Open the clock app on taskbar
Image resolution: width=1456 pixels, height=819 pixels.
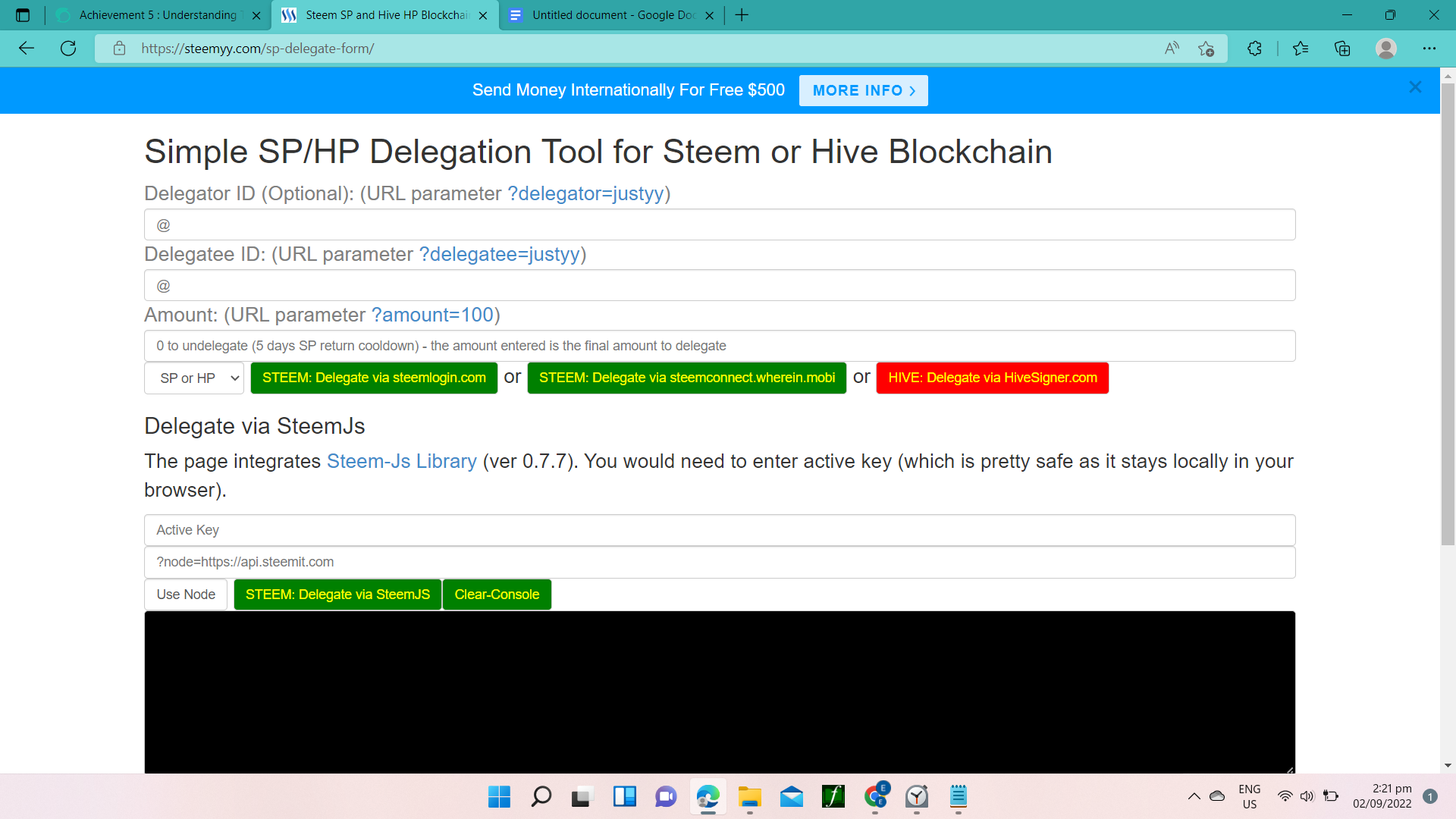click(917, 796)
